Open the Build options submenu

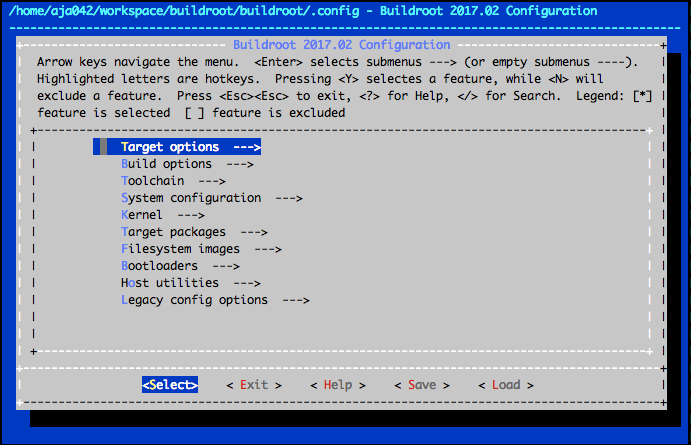[x=187, y=164]
